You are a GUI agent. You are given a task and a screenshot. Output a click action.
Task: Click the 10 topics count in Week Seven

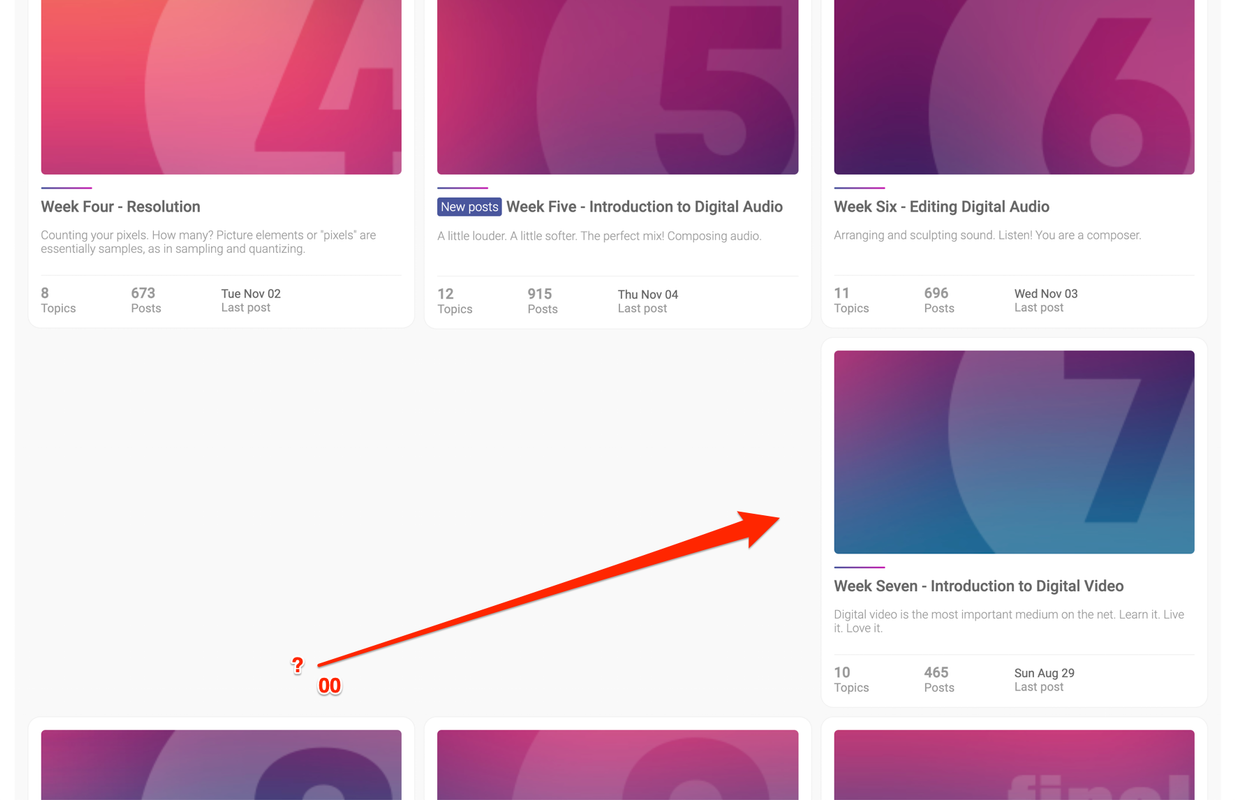coord(842,672)
